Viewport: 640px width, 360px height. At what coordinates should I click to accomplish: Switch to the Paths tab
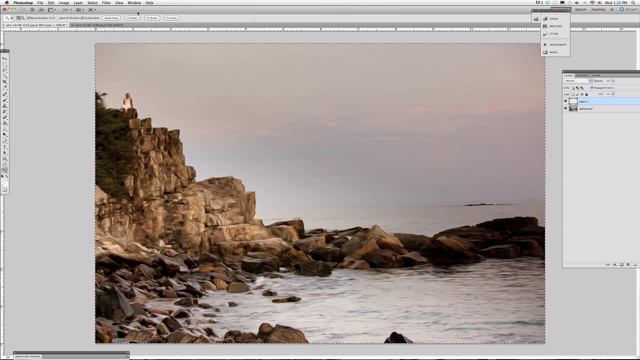596,76
